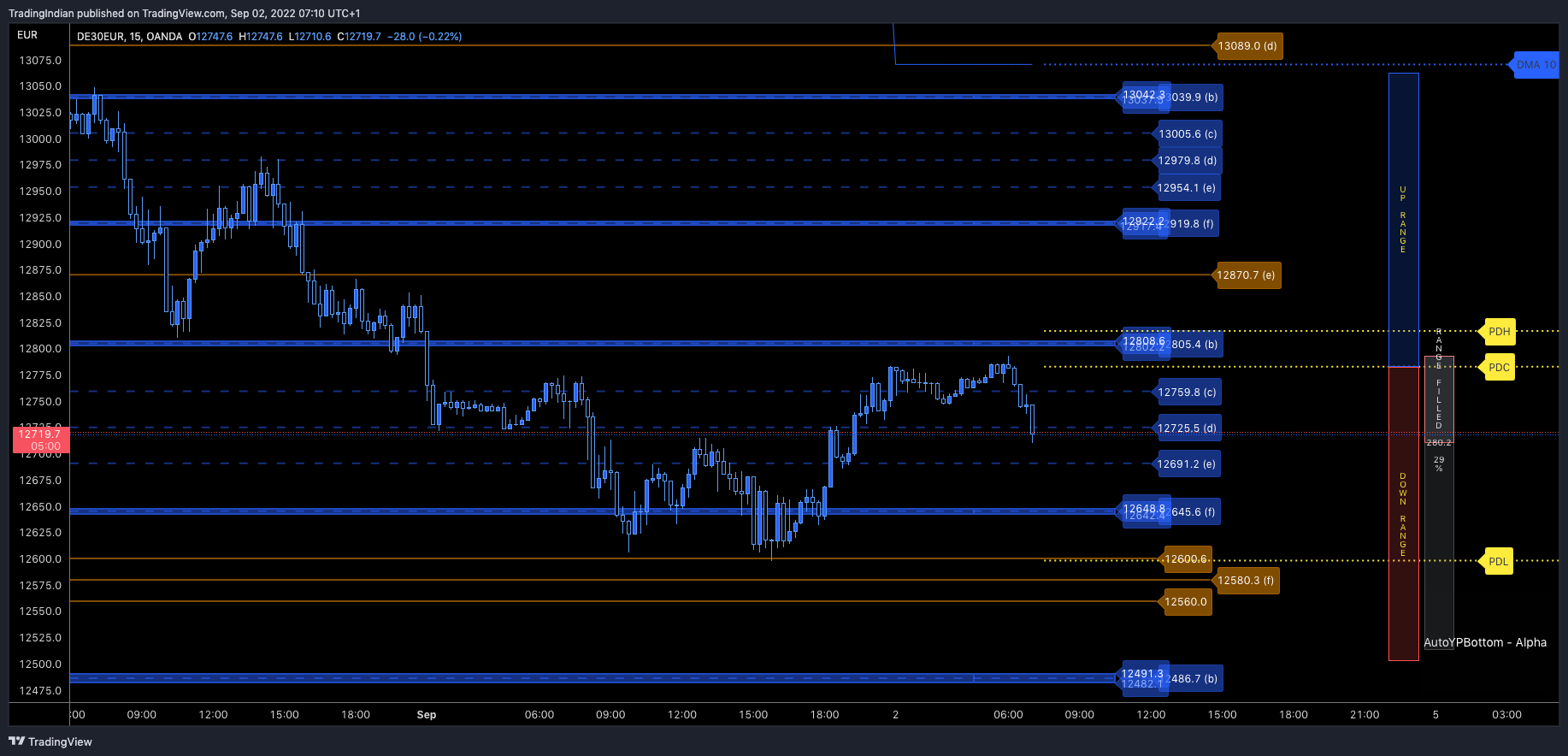Click the 06:00 mark before 09:00 Sep
This screenshot has height=756, width=1568.
pyautogui.click(x=539, y=715)
